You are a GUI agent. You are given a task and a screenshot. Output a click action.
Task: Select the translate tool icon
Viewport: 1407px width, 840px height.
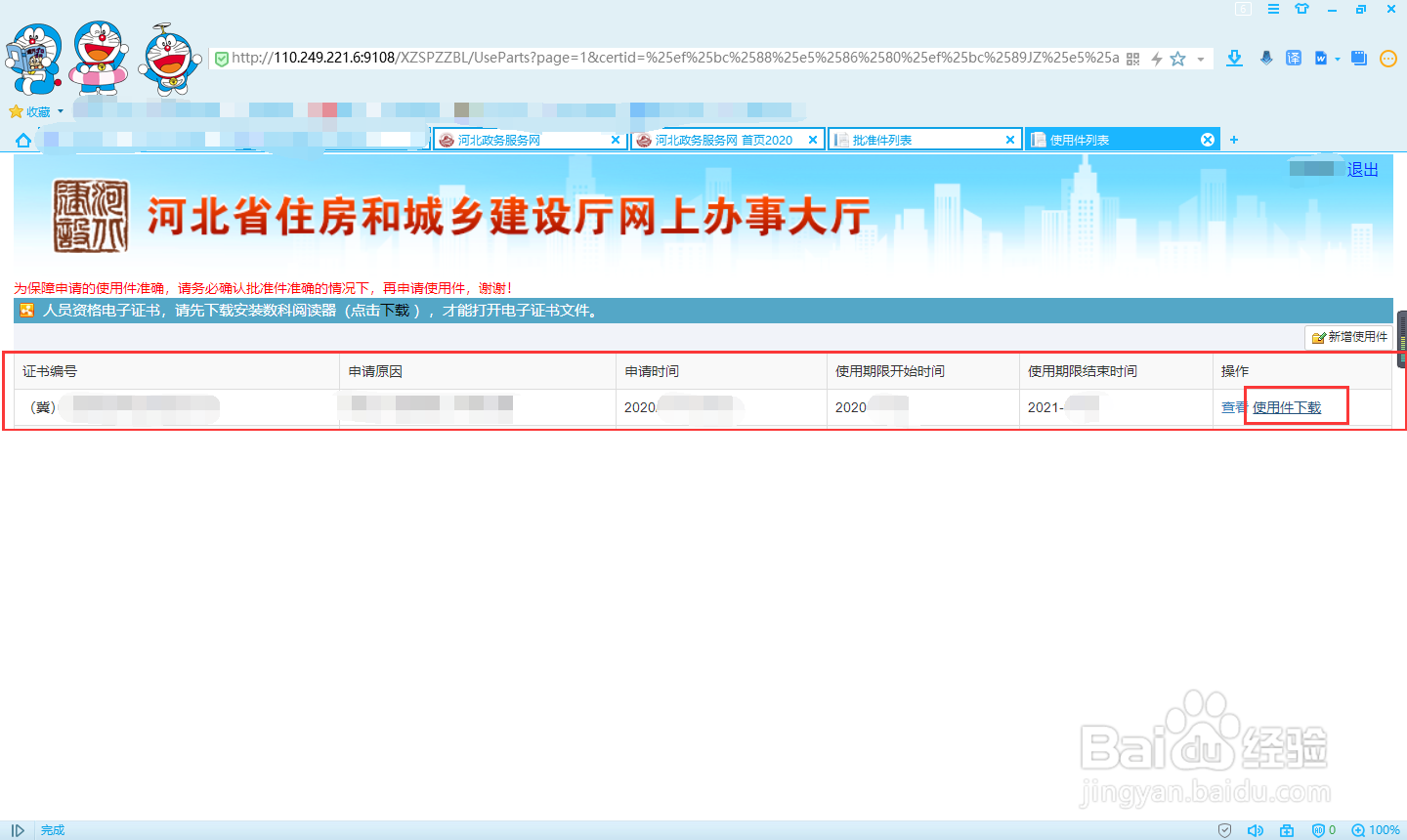(x=1293, y=58)
